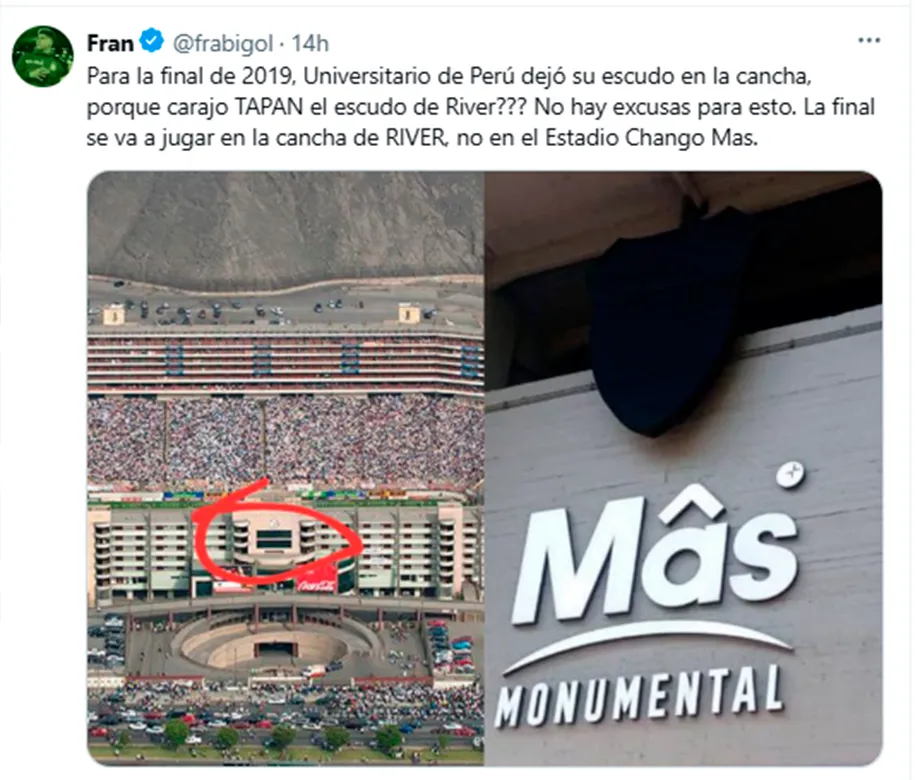The height and width of the screenshot is (780, 920).
Task: Click the blue verified badge icon
Action: pos(153,41)
